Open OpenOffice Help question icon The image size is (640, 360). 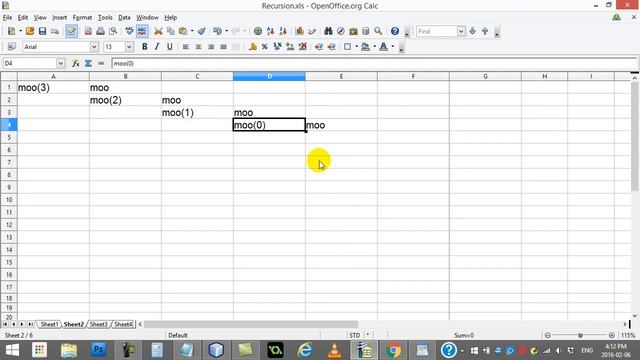[395, 31]
